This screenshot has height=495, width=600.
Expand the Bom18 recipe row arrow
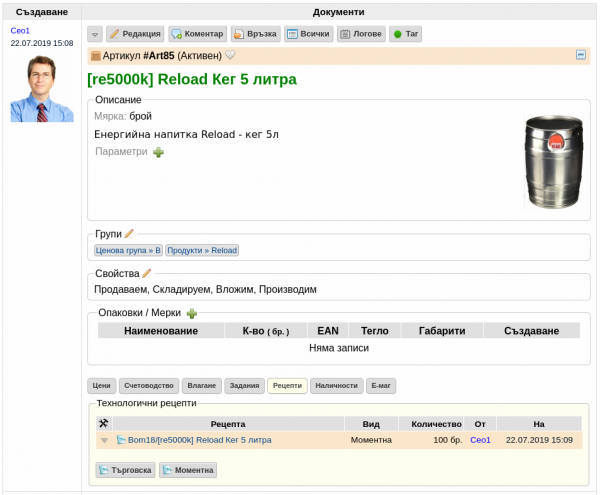(104, 441)
